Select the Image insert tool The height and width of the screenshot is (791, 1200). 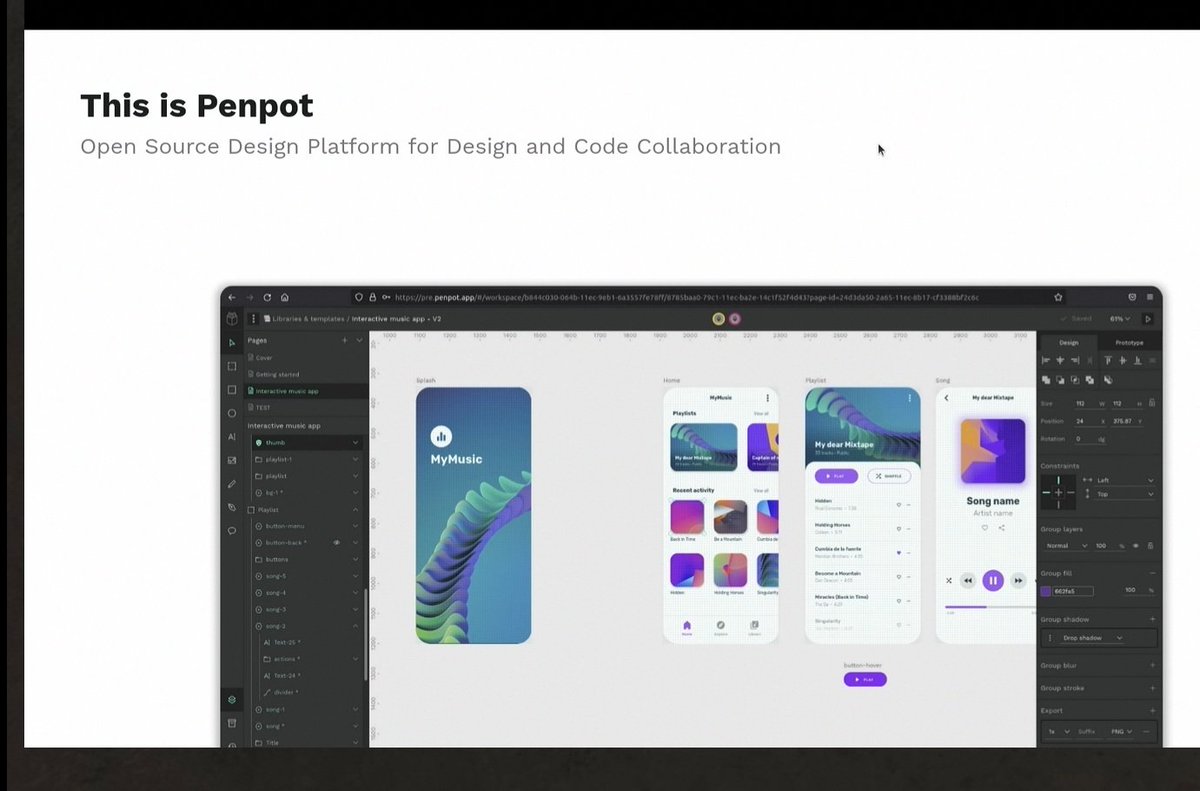click(232, 460)
